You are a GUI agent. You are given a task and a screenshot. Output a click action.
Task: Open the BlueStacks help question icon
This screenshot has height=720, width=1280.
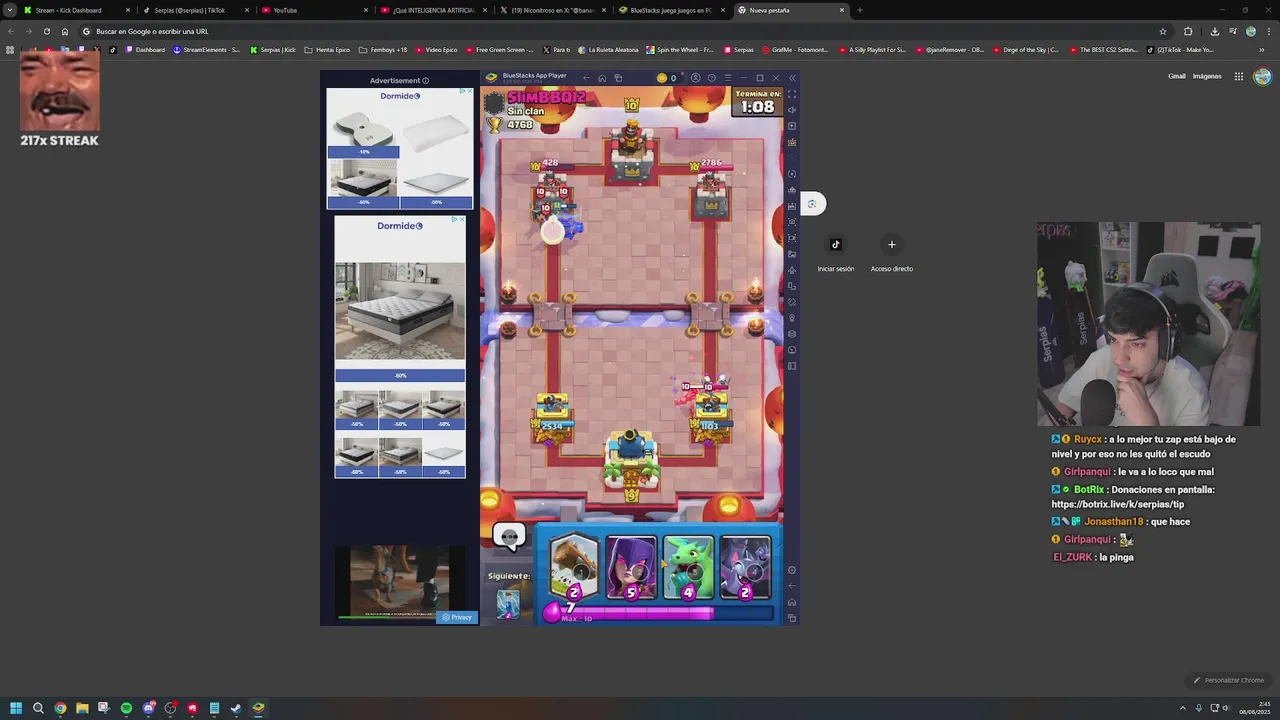click(x=711, y=78)
